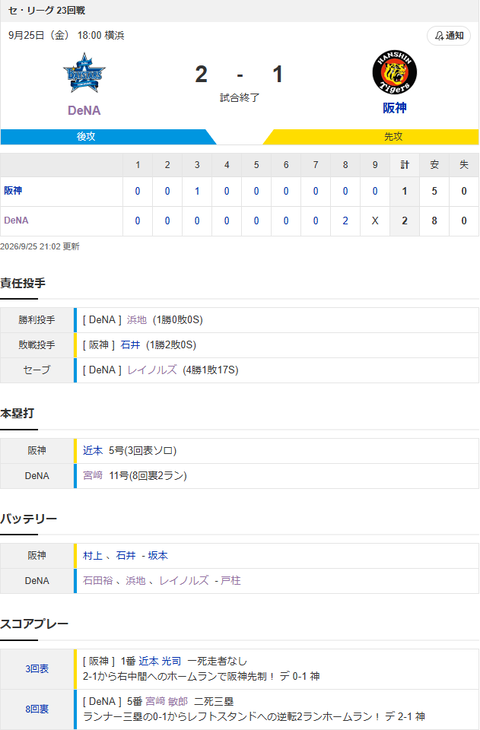The image size is (480, 730).
Task: Click the 敗戦投手 row label
Action: pyautogui.click(x=37, y=345)
